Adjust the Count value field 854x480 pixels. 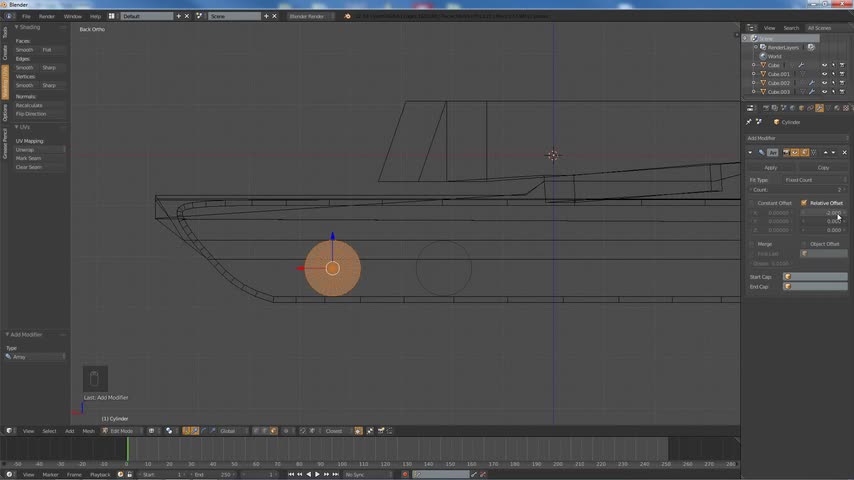797,190
